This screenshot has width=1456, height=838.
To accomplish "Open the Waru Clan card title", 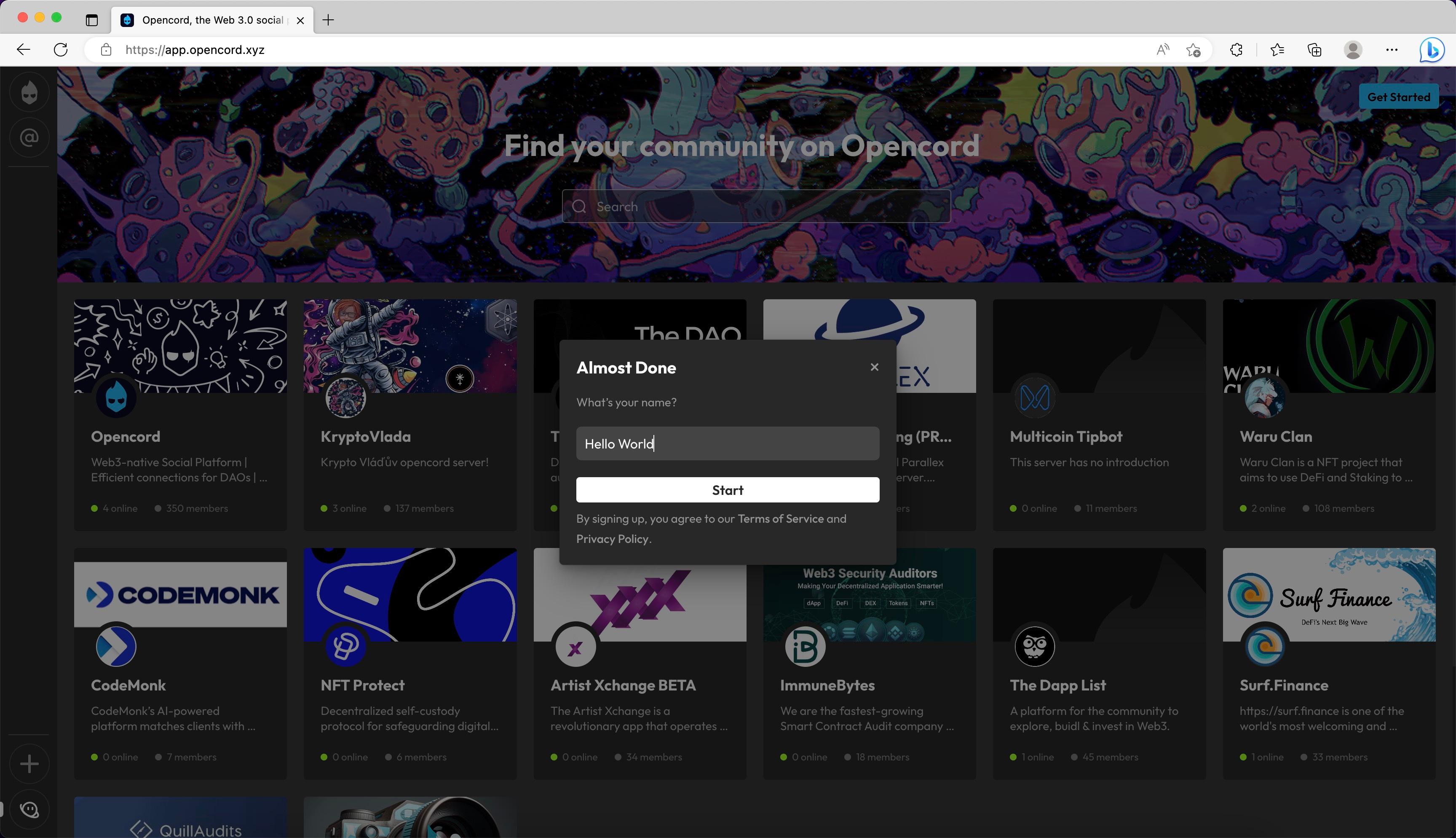I will 1275,436.
